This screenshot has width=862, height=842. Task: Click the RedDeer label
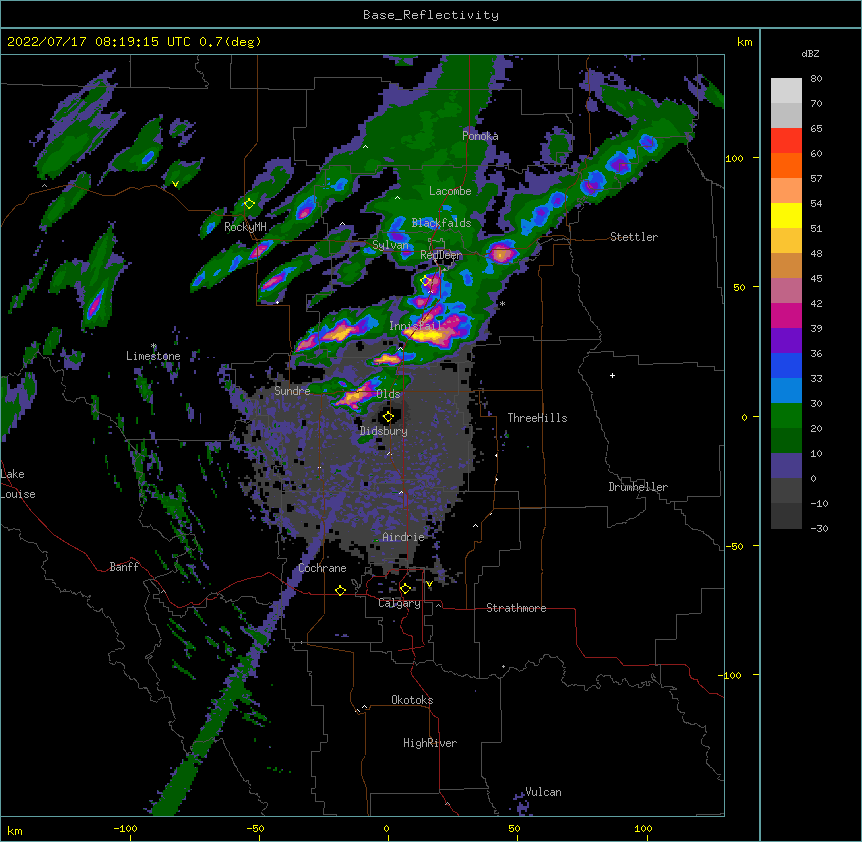[x=441, y=255]
